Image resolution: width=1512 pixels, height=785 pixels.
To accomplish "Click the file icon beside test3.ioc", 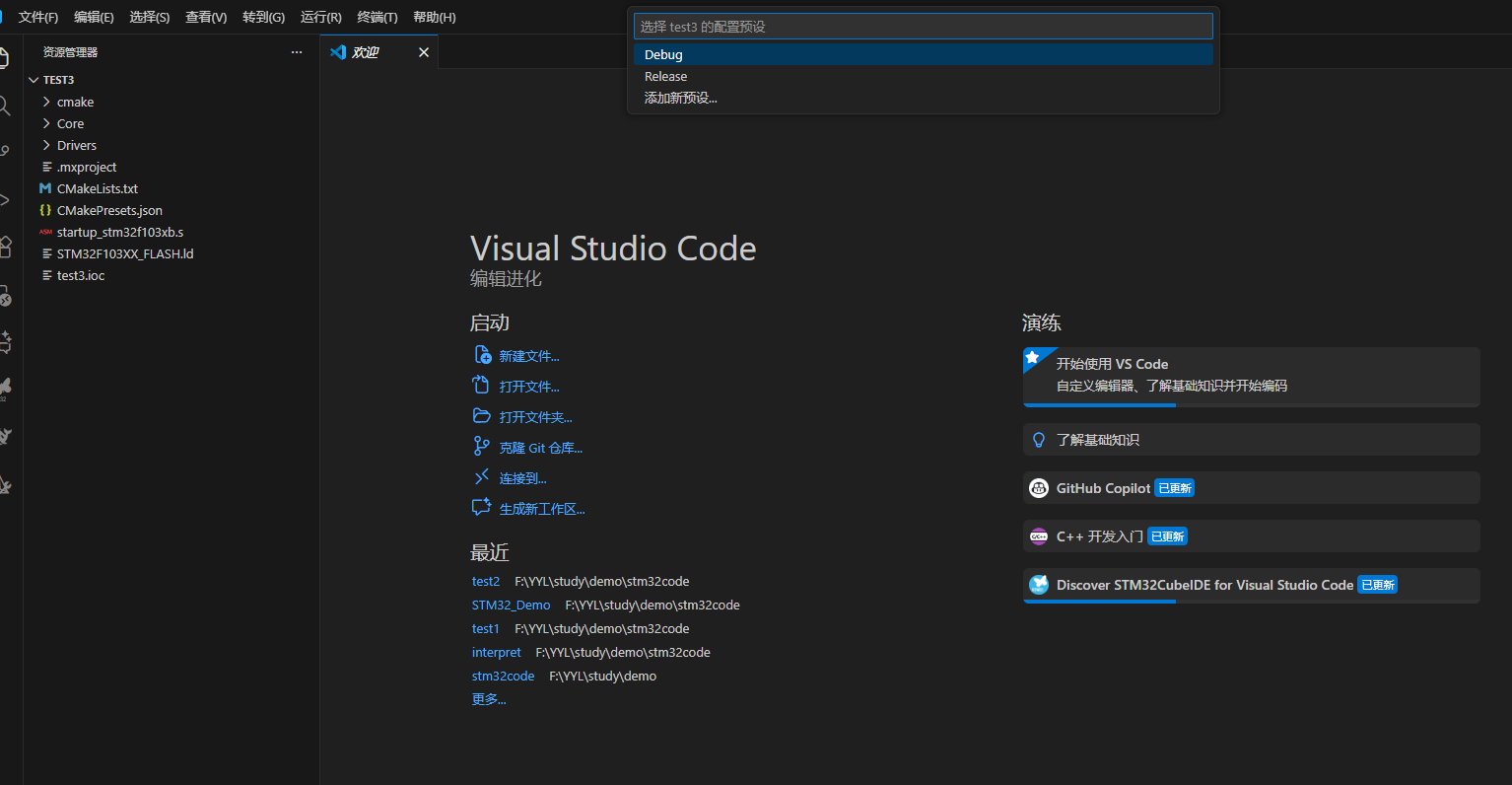I will tap(46, 275).
